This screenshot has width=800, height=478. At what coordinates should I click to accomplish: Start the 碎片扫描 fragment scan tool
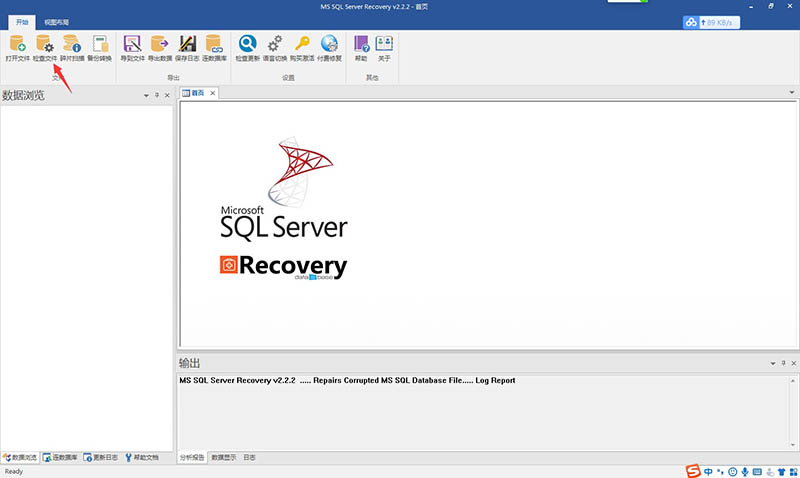pos(72,48)
